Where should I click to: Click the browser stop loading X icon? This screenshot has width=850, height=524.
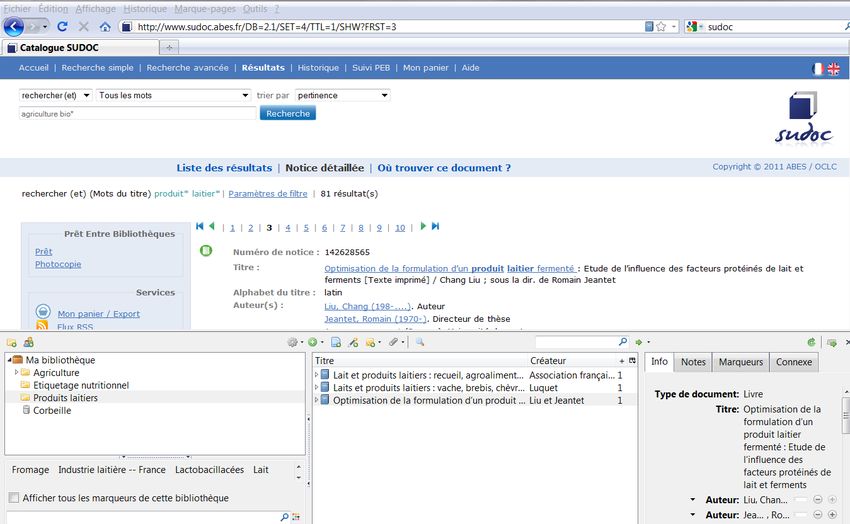pos(83,26)
